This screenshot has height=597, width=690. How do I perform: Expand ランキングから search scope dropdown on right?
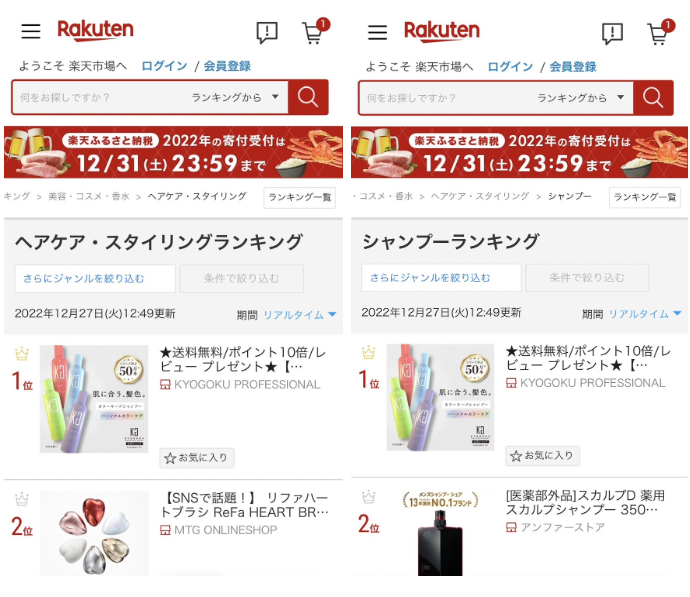coord(581,98)
